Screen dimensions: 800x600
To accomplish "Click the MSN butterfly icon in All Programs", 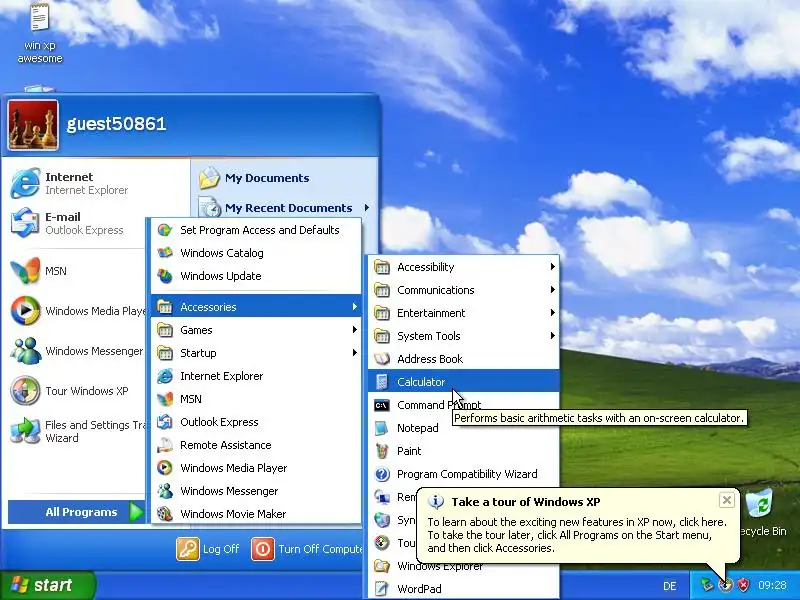I will click(x=164, y=399).
